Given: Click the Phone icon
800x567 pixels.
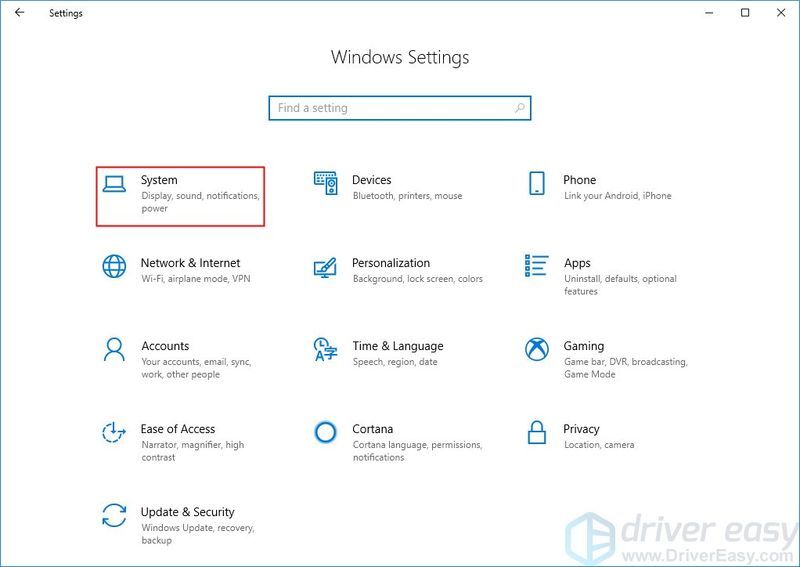Looking at the screenshot, I should tap(537, 183).
